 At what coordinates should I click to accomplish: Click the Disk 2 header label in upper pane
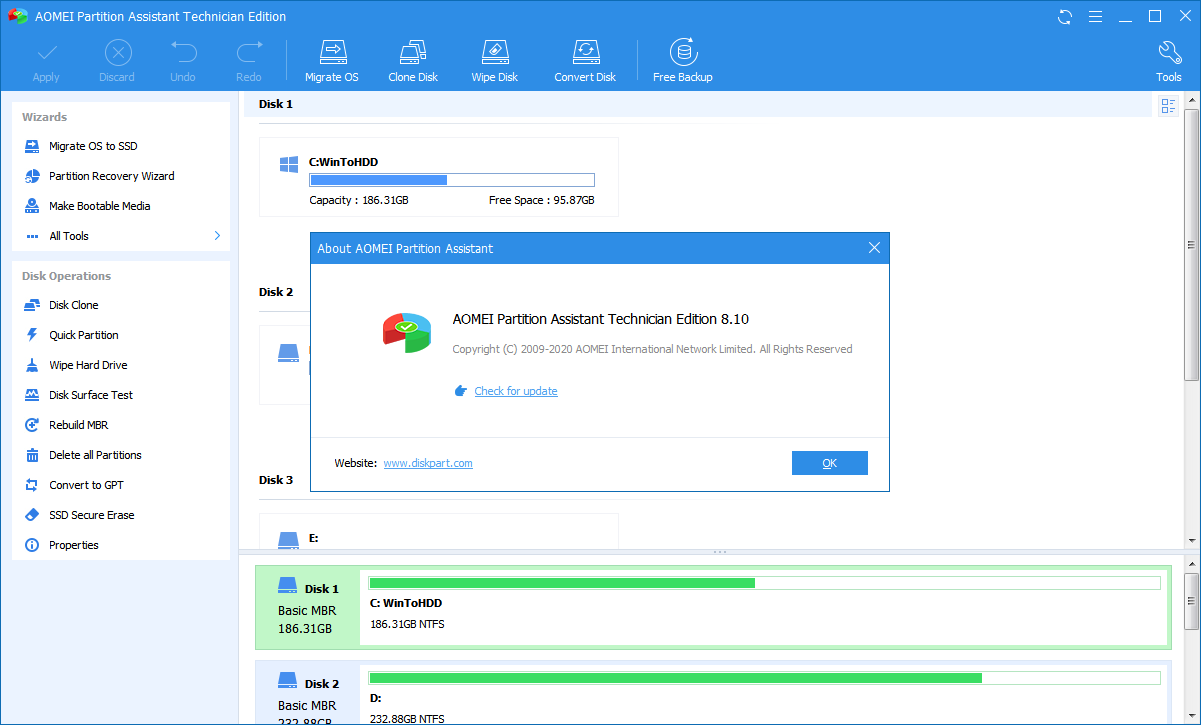click(x=276, y=292)
